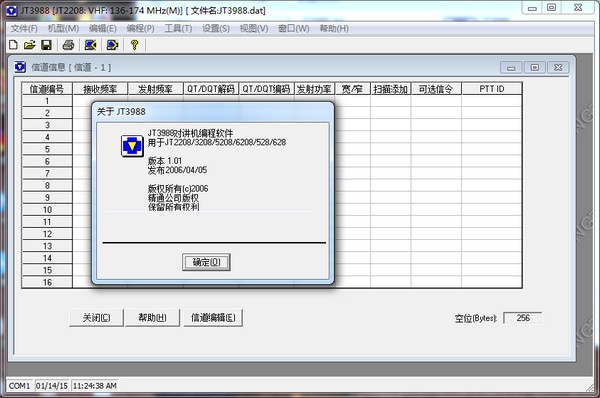Click the read-from-radio toolbar icon

pyautogui.click(x=90, y=45)
